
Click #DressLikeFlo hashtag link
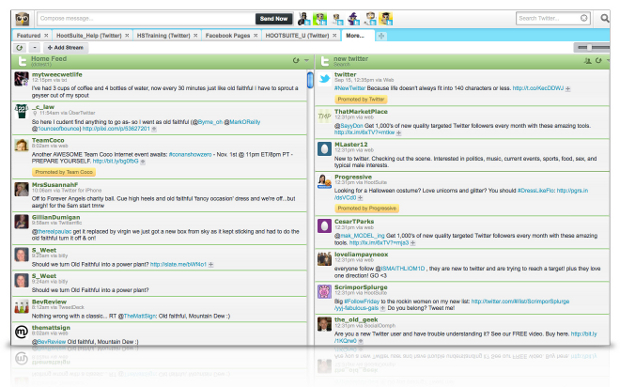click(536, 191)
